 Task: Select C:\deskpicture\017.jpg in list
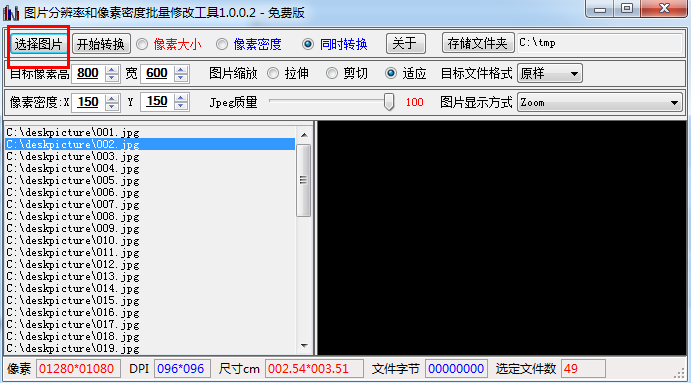point(150,324)
